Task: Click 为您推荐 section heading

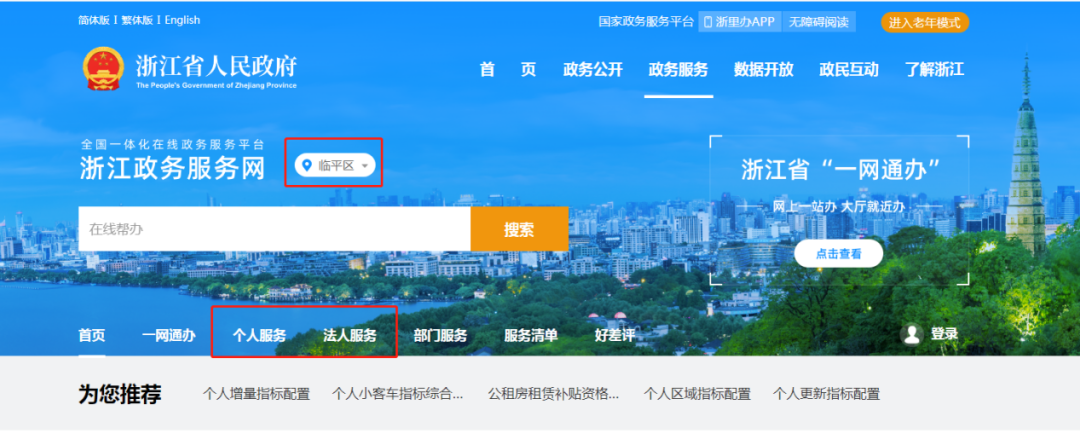Action: click(120, 394)
